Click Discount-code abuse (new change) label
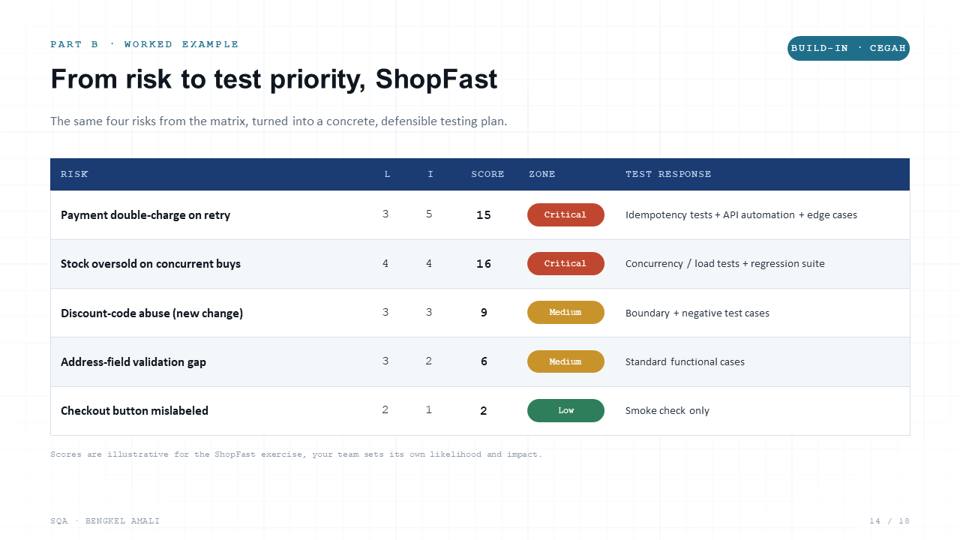Image resolution: width=960 pixels, height=540 pixels. (152, 313)
